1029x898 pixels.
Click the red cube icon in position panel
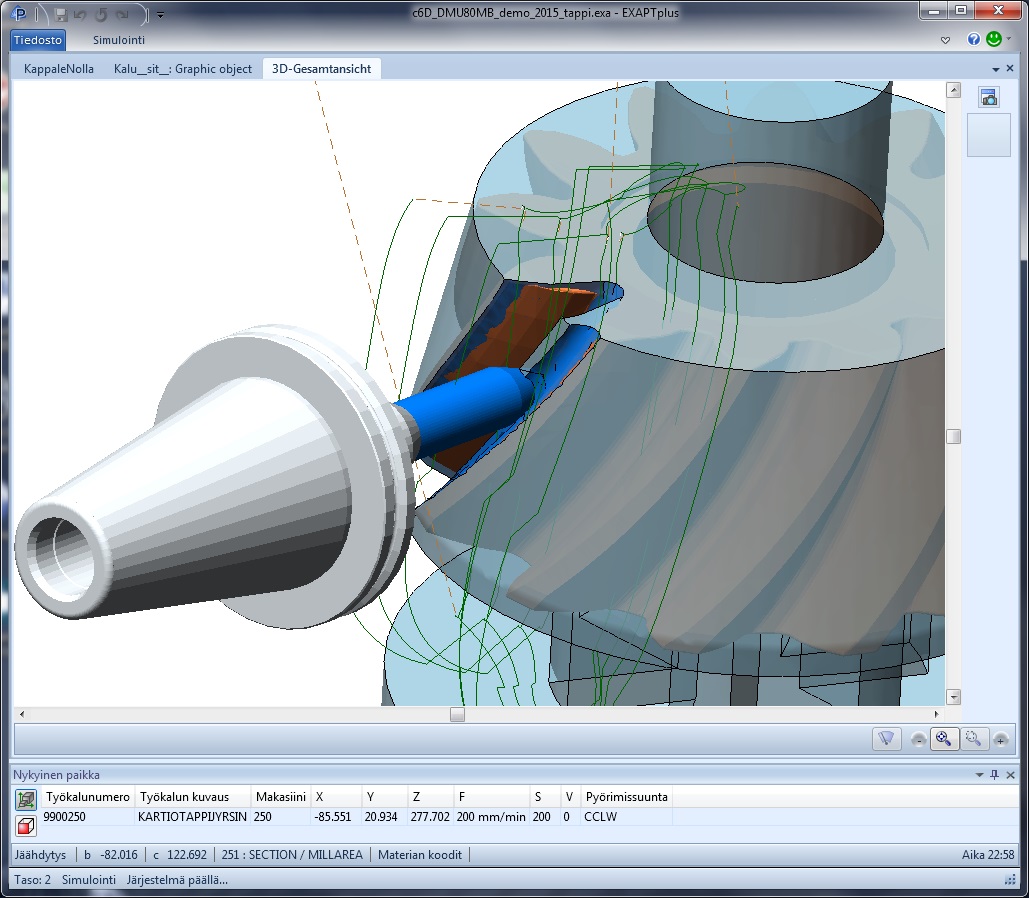tap(26, 823)
